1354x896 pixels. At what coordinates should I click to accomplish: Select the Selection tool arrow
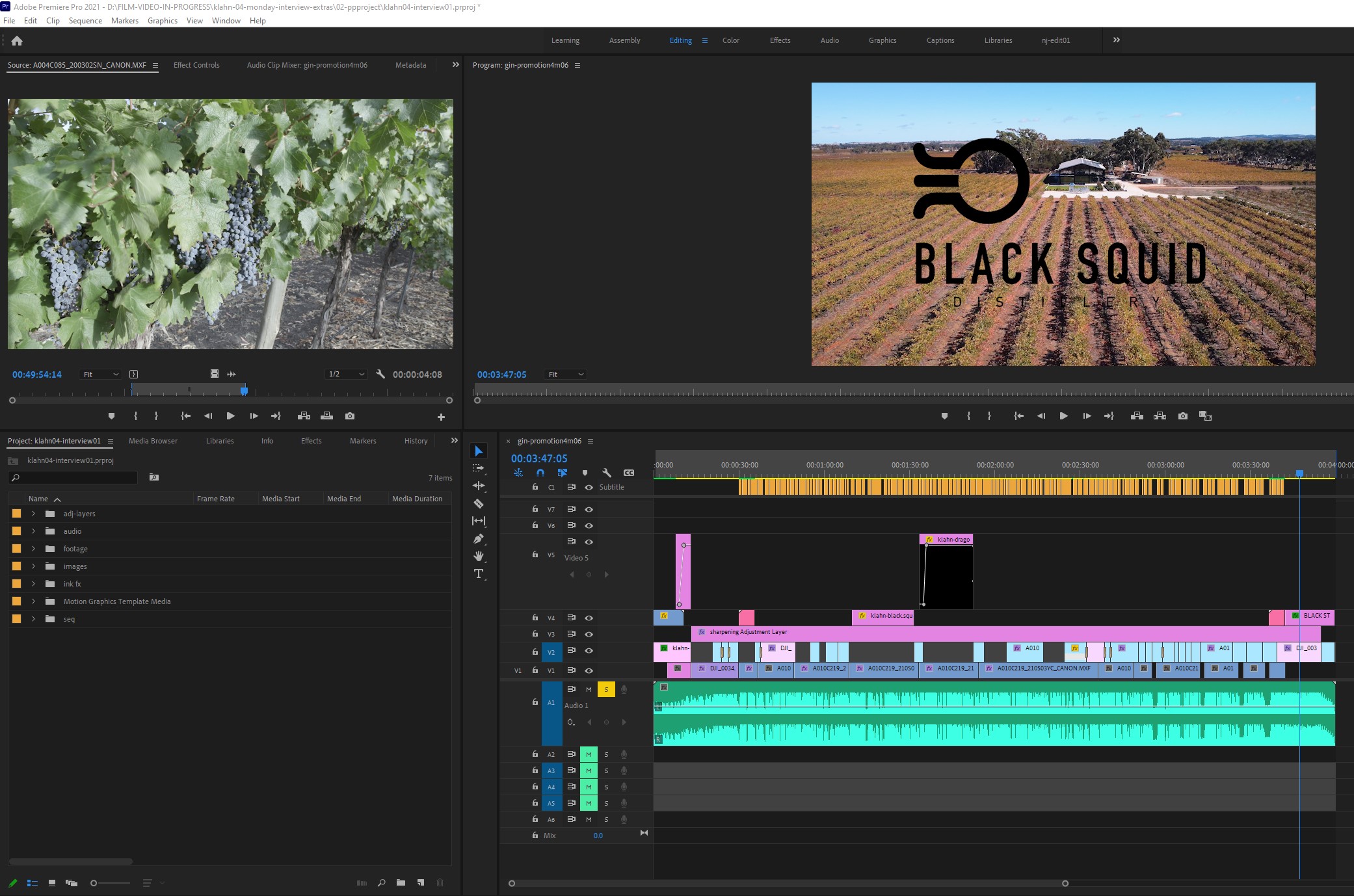tap(479, 451)
